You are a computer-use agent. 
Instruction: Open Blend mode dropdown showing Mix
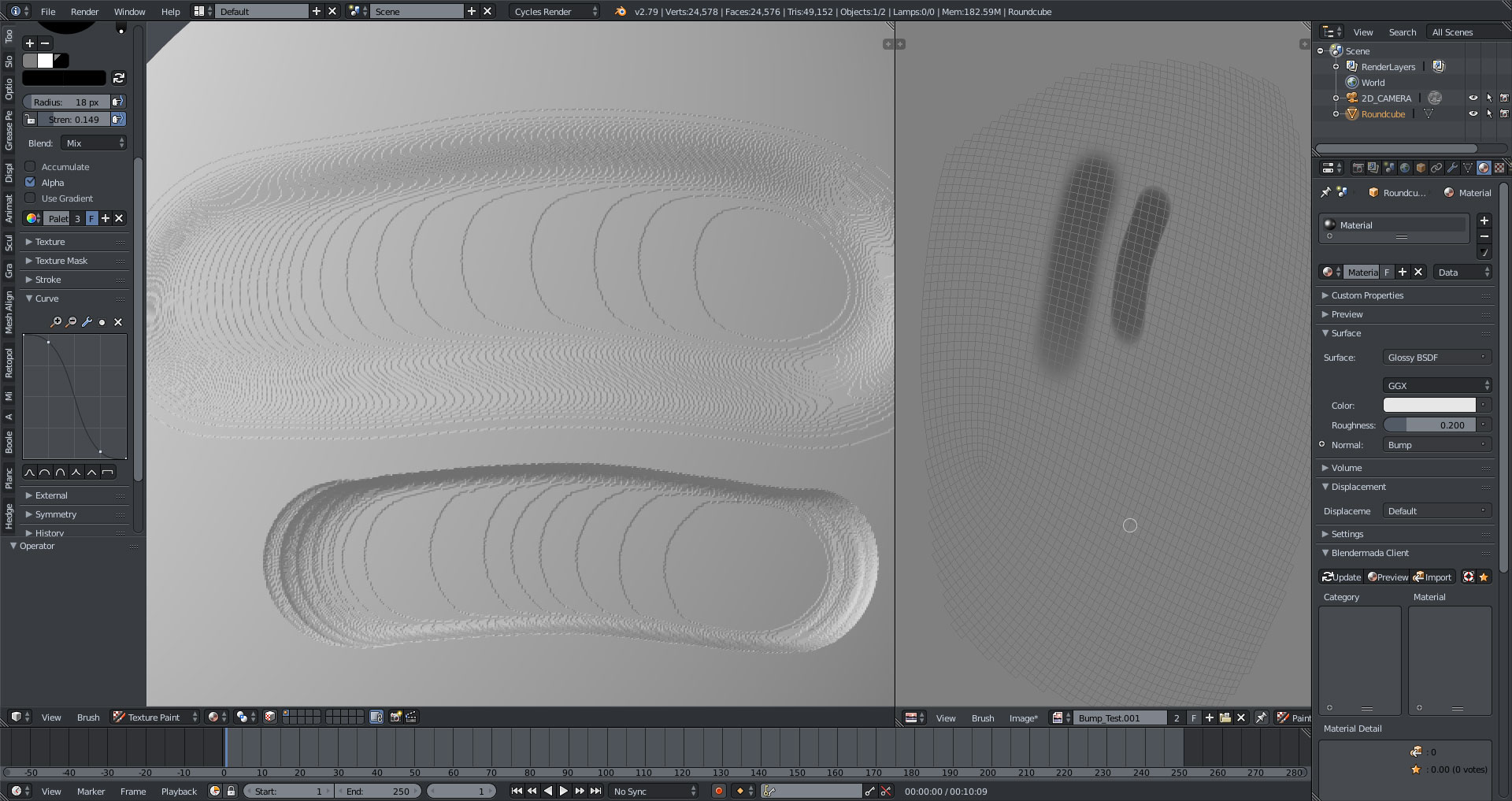tap(94, 143)
